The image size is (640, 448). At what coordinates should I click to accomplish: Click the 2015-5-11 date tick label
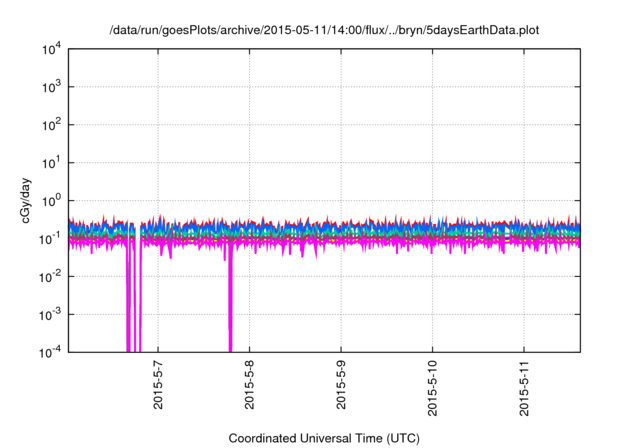coord(524,388)
